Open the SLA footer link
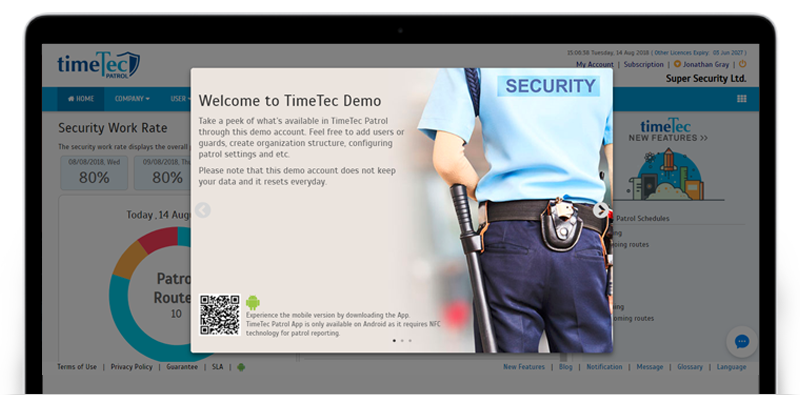Viewport: 800px width, 395px height. point(217,367)
